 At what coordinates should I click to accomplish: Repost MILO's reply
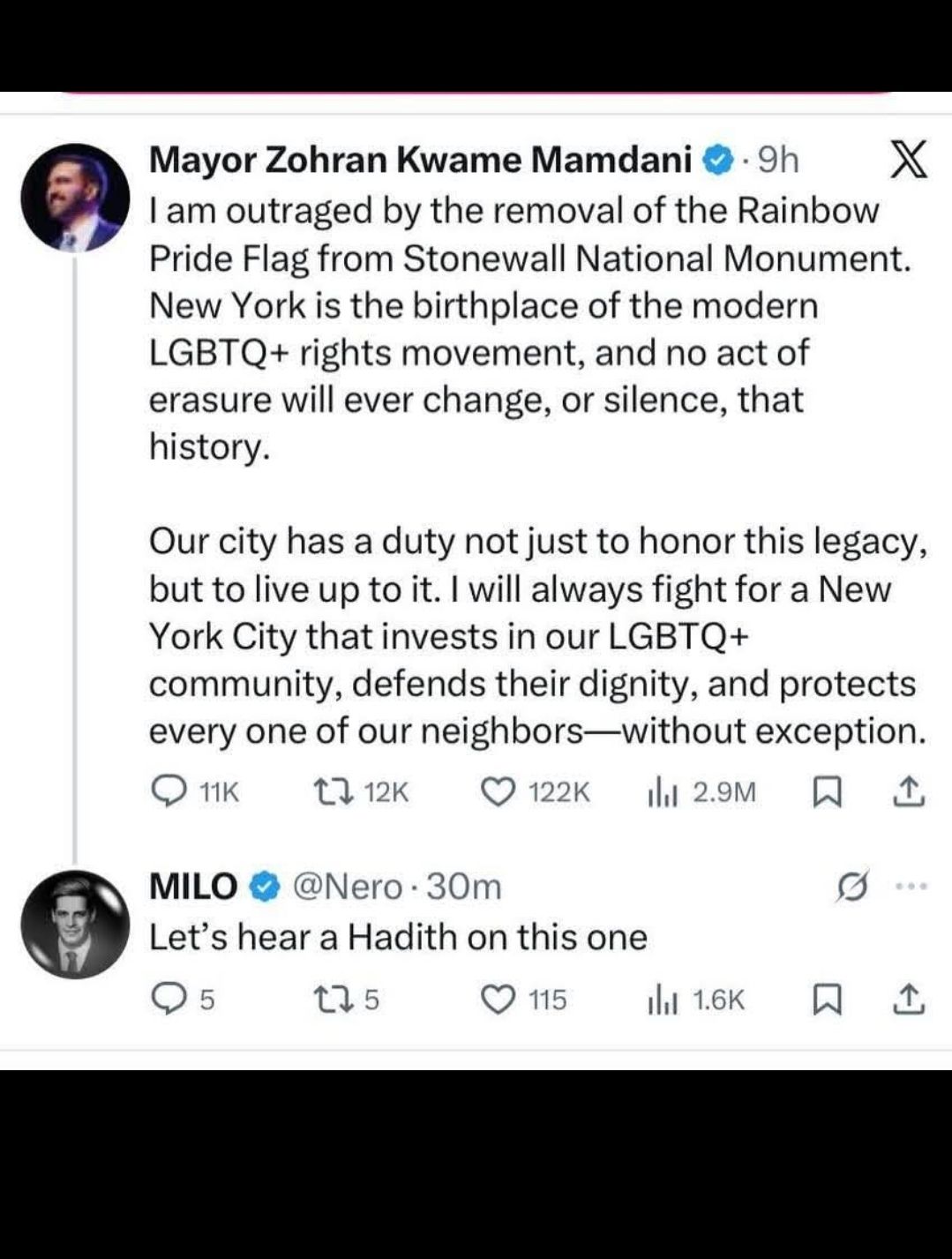click(334, 1000)
